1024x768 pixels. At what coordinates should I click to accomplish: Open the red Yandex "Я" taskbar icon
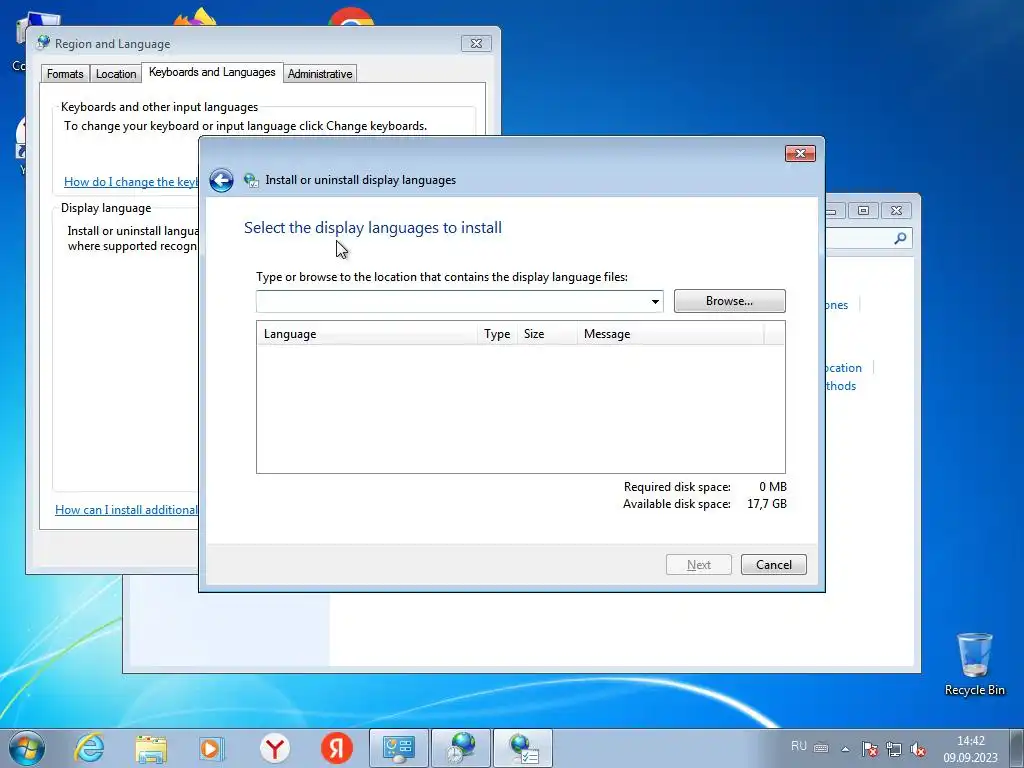point(336,748)
